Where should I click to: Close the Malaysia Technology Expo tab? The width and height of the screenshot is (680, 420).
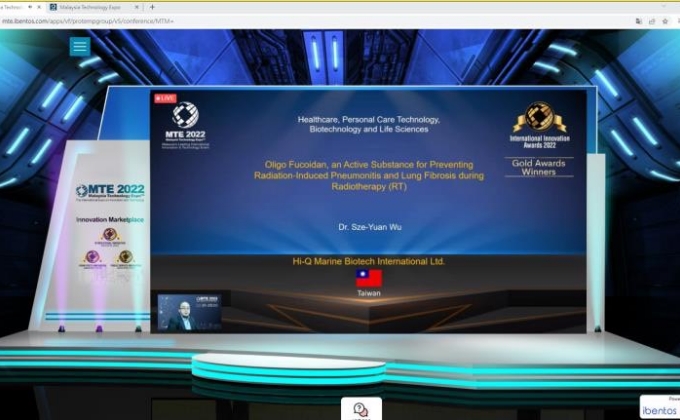click(137, 7)
